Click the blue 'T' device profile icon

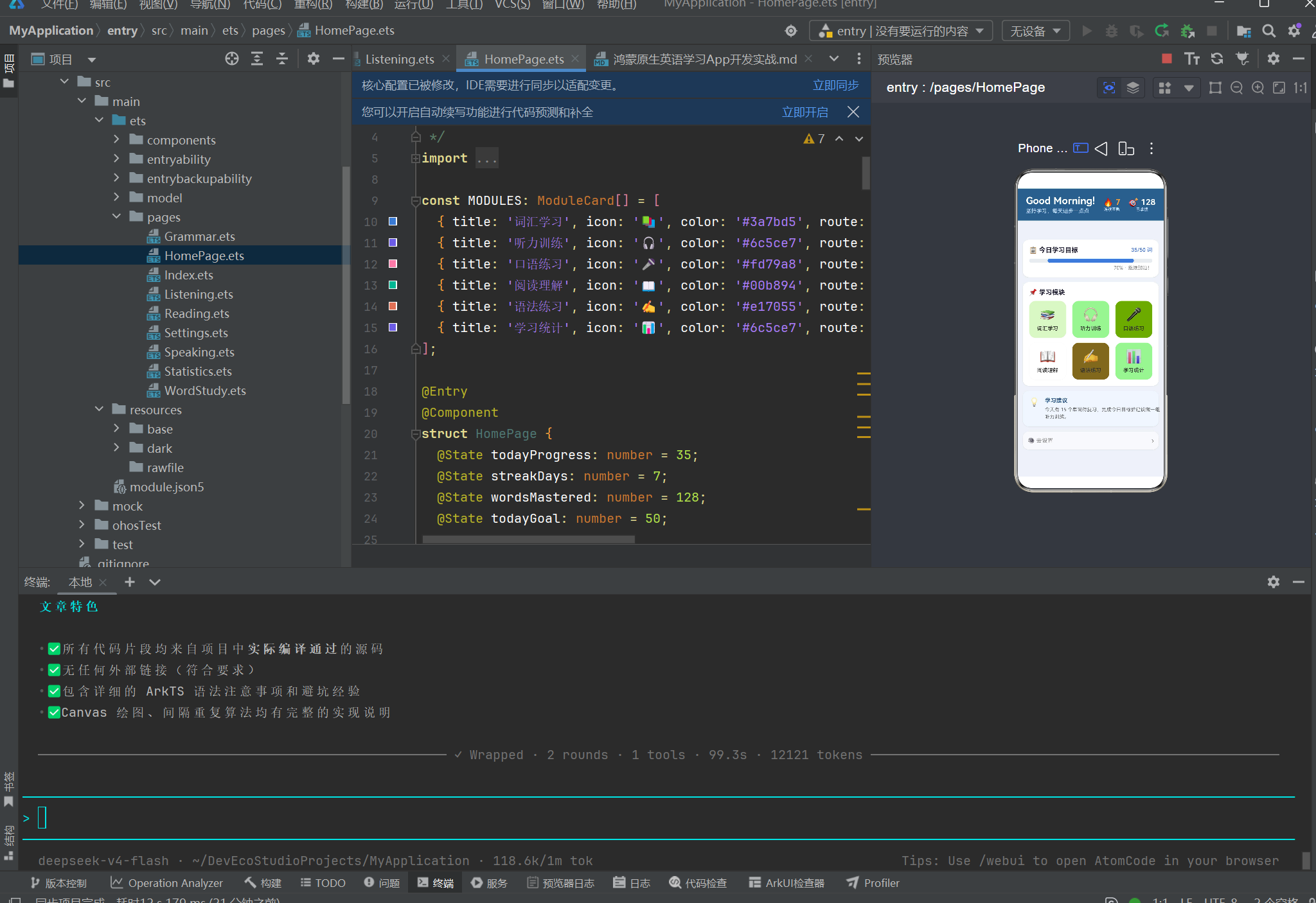click(x=1081, y=148)
